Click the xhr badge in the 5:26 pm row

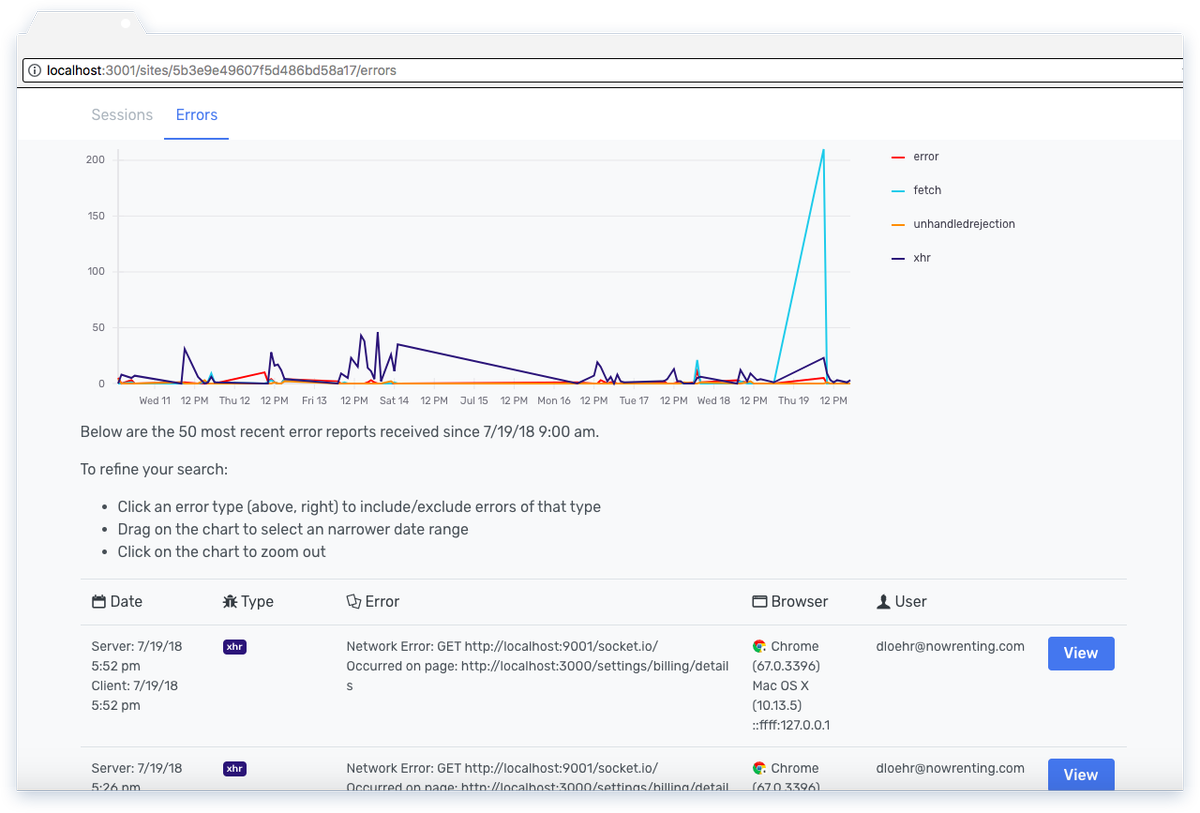pyautogui.click(x=235, y=769)
